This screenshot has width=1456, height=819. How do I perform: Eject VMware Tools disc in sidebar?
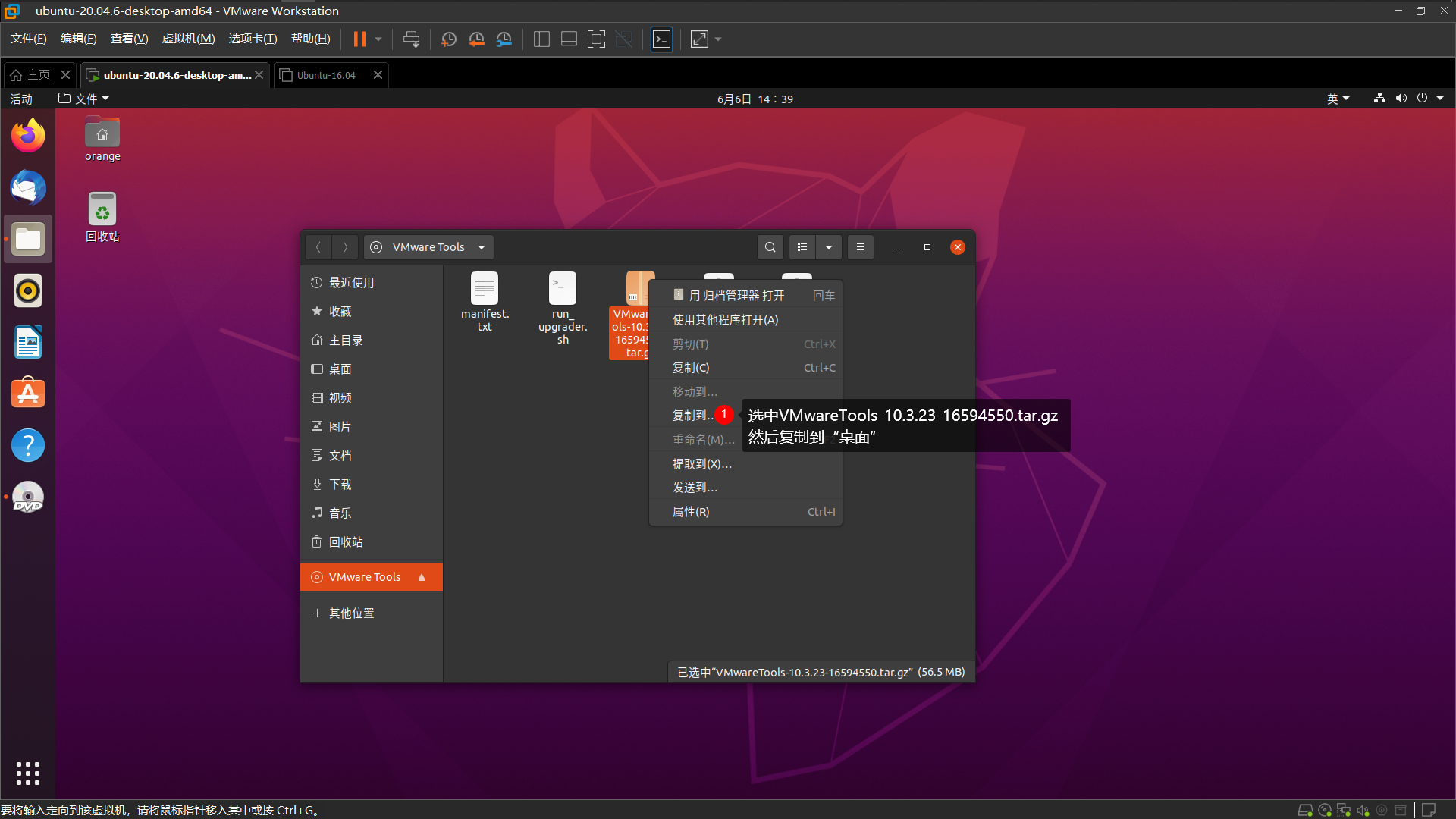click(422, 578)
